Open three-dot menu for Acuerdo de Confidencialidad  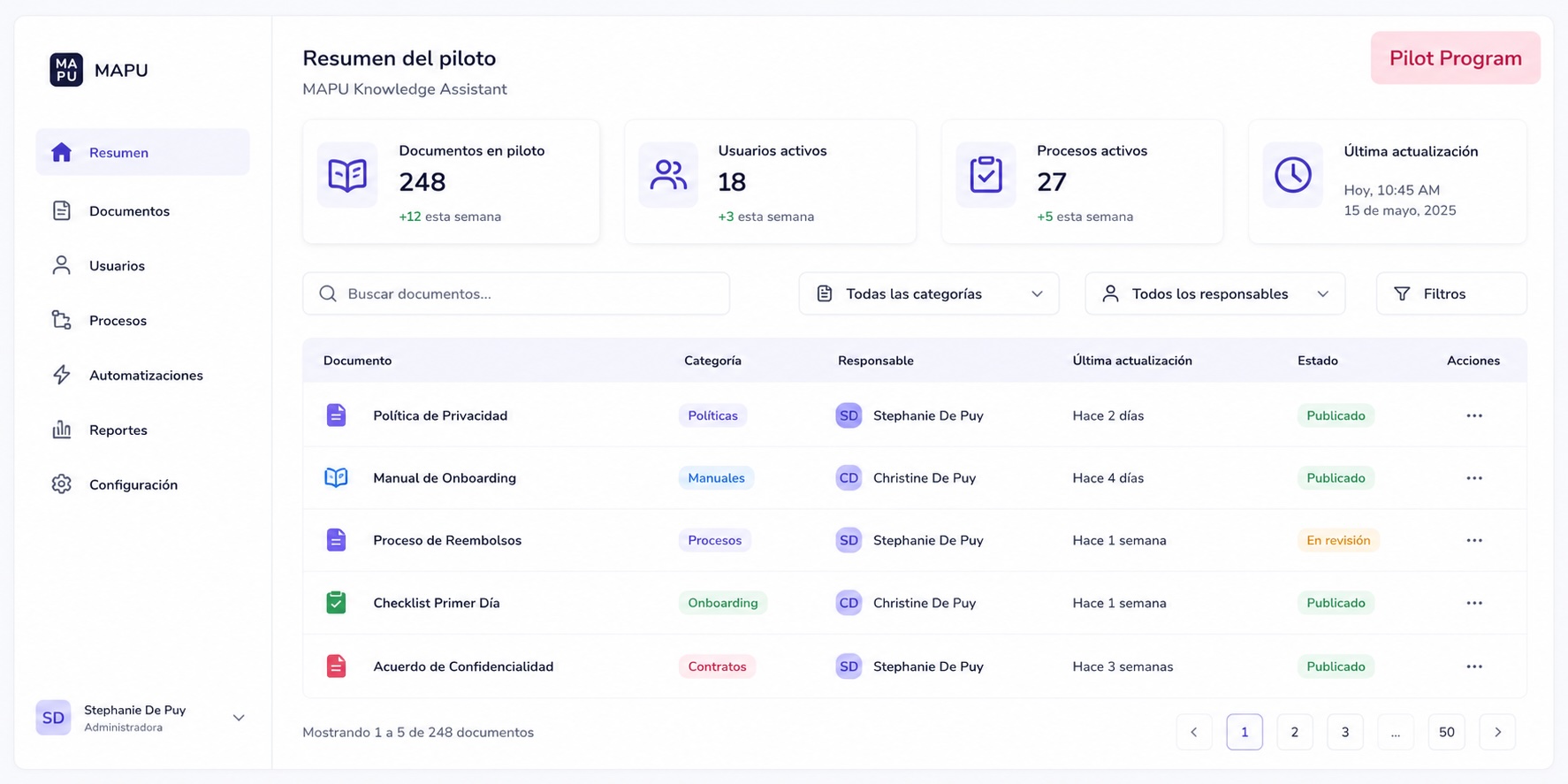[x=1474, y=666]
